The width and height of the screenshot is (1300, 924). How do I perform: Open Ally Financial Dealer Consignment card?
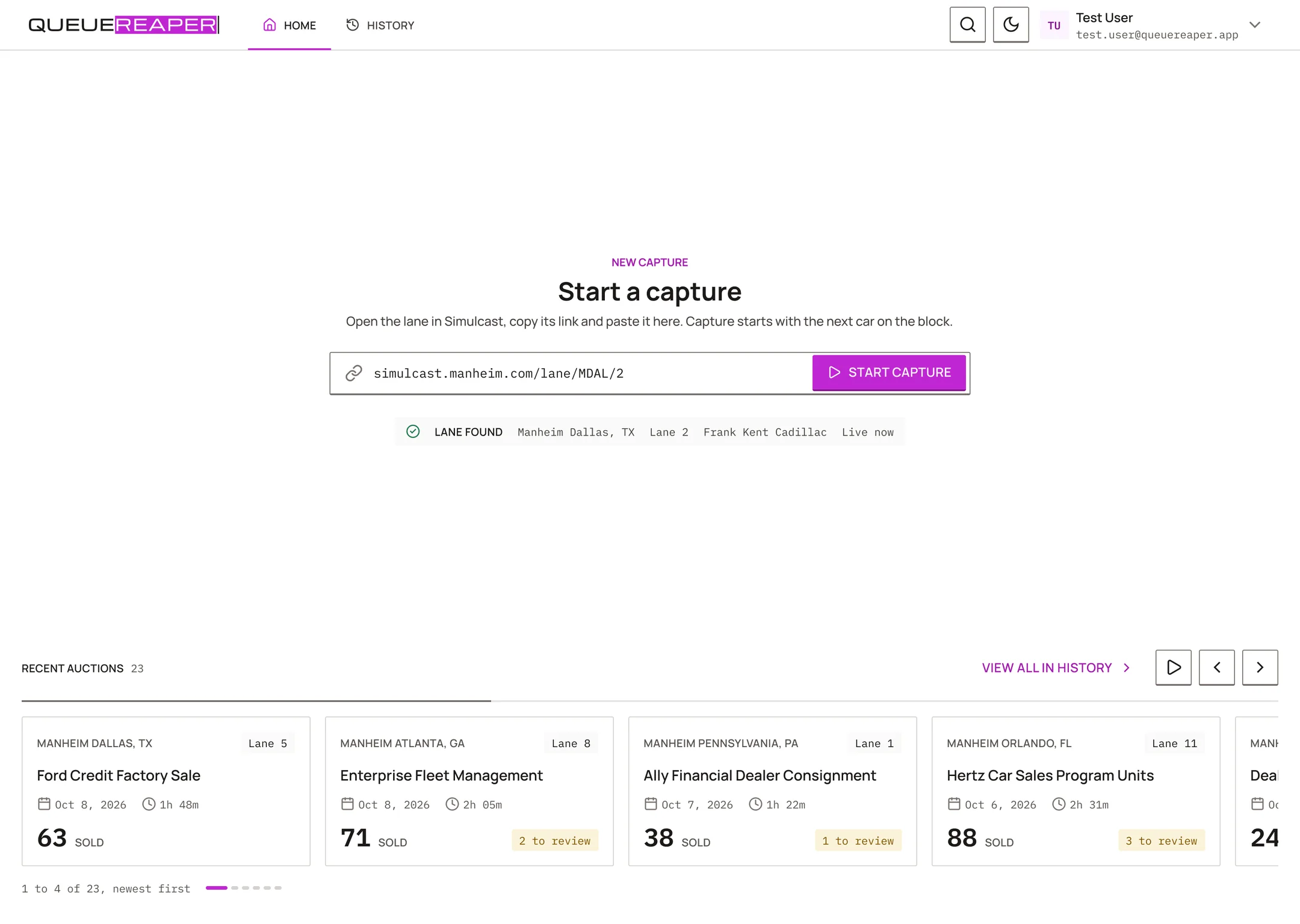click(x=773, y=791)
